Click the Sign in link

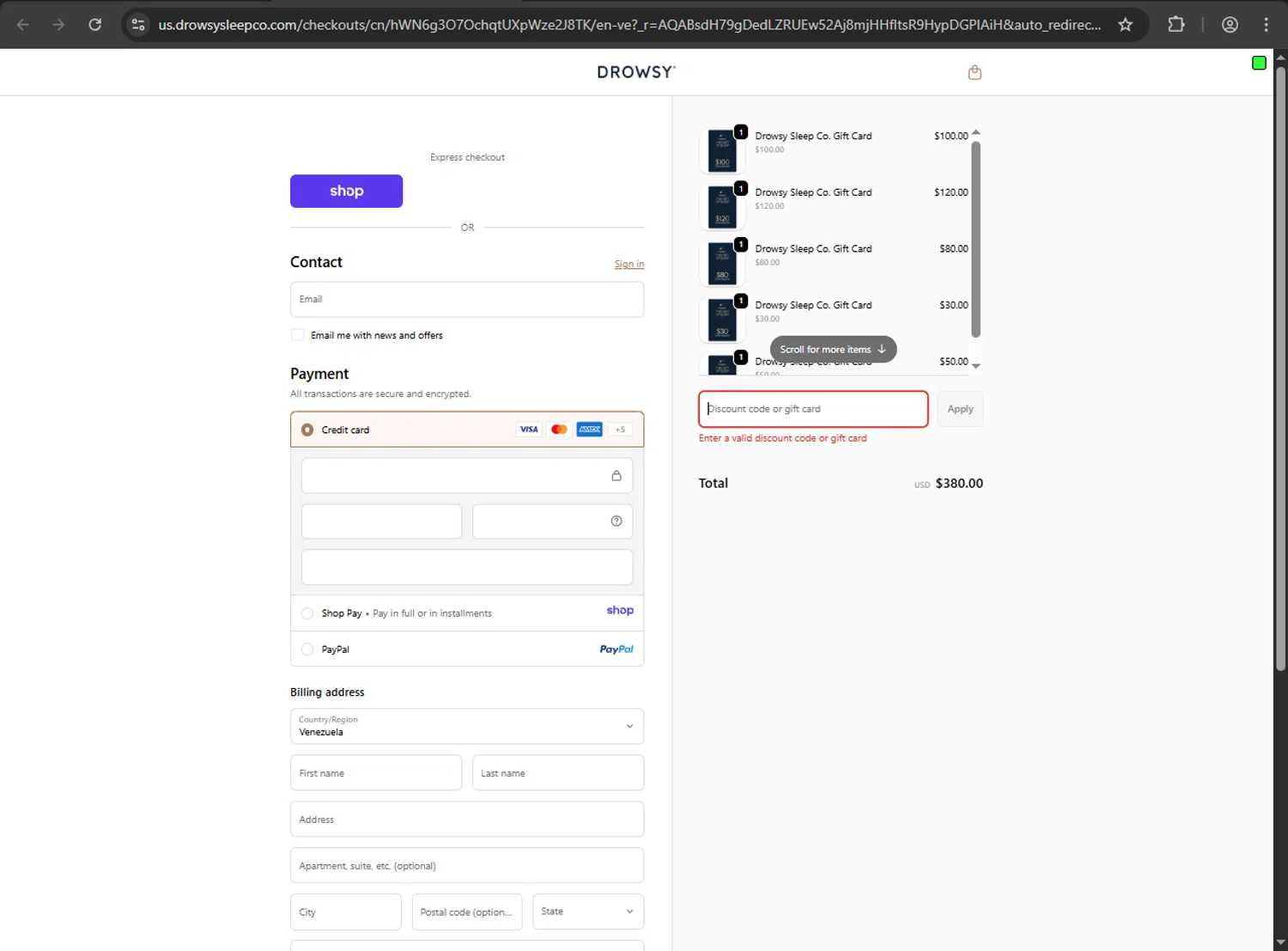tap(629, 264)
